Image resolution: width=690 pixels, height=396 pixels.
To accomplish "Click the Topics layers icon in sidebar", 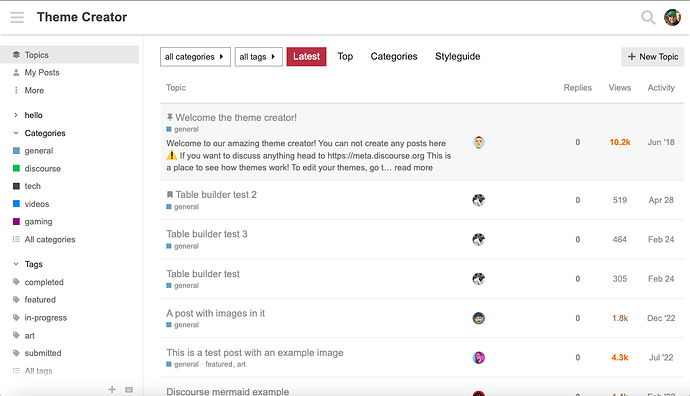I will point(16,55).
